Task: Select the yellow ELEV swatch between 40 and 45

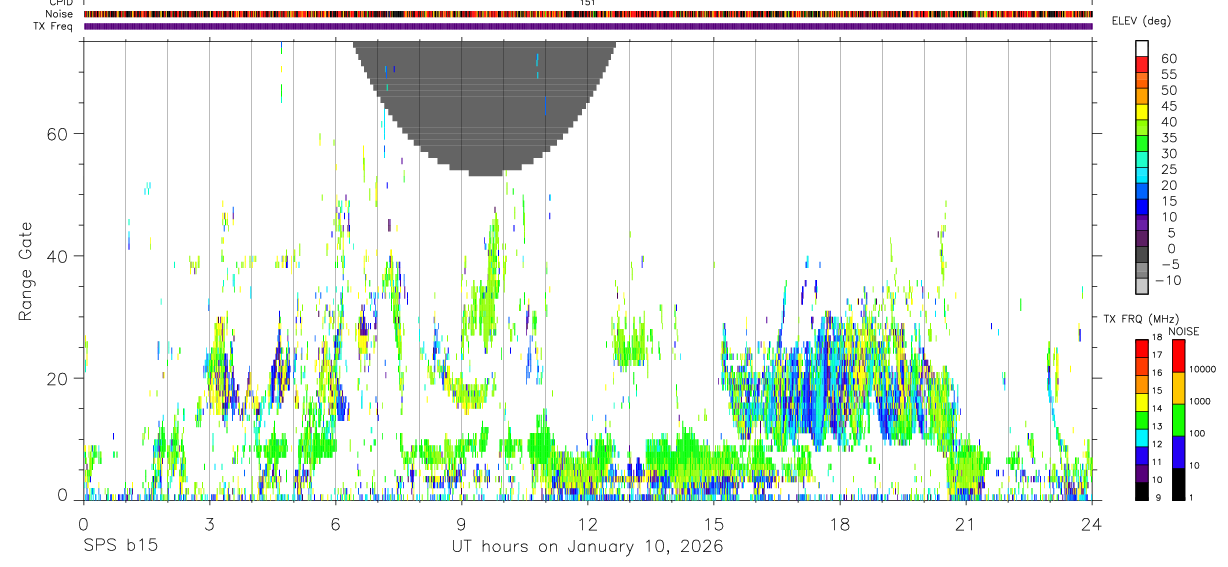Action: [x=1142, y=113]
